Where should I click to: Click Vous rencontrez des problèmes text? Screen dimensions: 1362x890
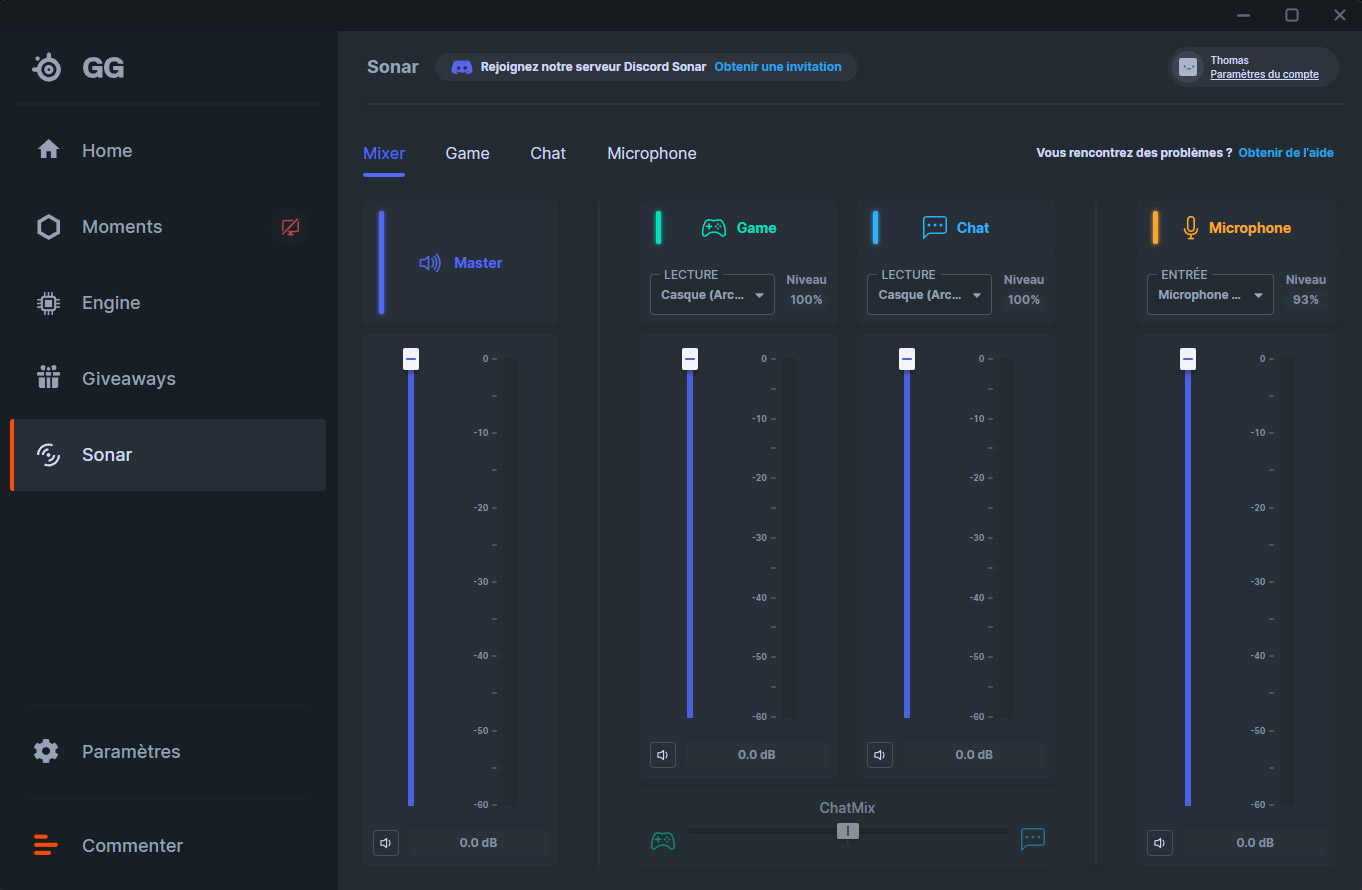pos(1134,153)
